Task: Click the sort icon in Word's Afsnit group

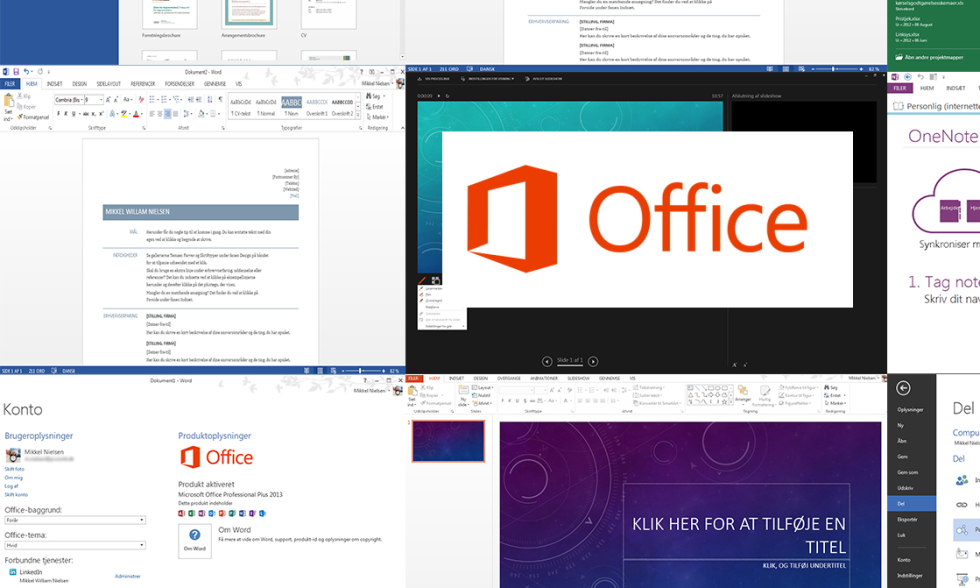Action: (x=210, y=99)
